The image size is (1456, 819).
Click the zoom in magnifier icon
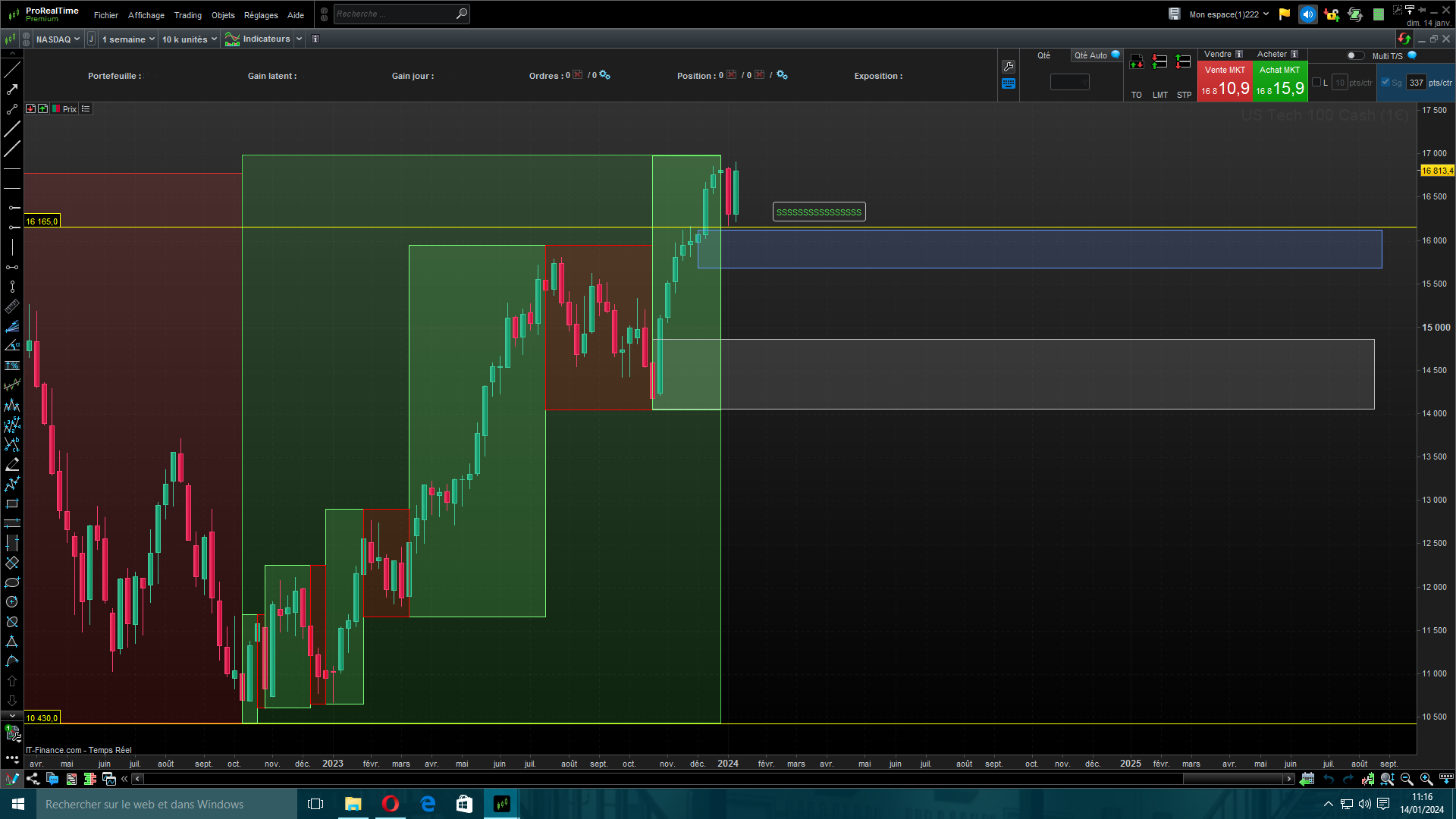[1426, 779]
